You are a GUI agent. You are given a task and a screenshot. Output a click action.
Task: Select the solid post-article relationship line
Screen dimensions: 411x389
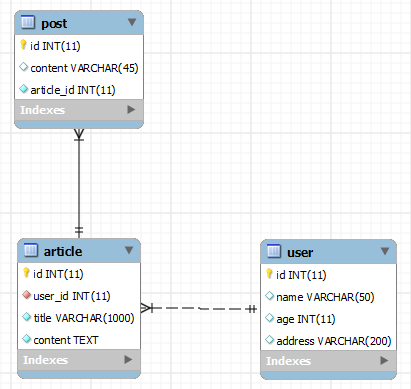click(79, 183)
